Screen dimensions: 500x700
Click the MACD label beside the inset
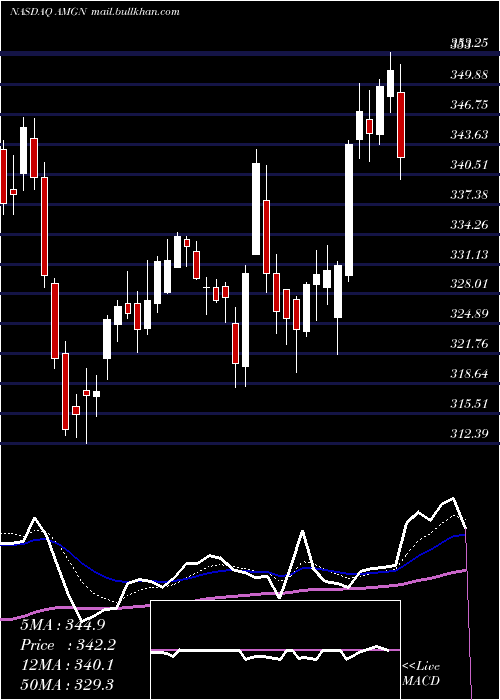click(421, 681)
